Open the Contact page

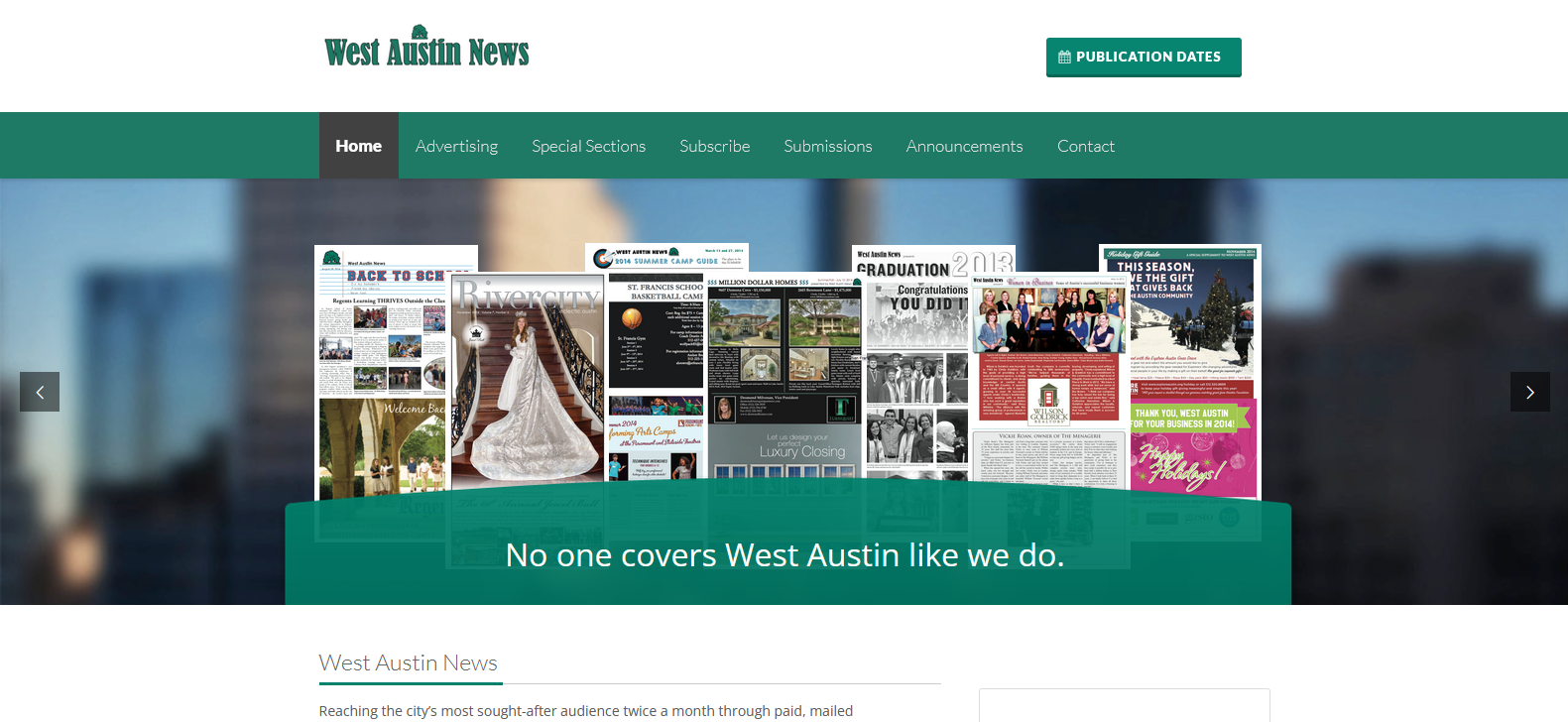pos(1085,146)
